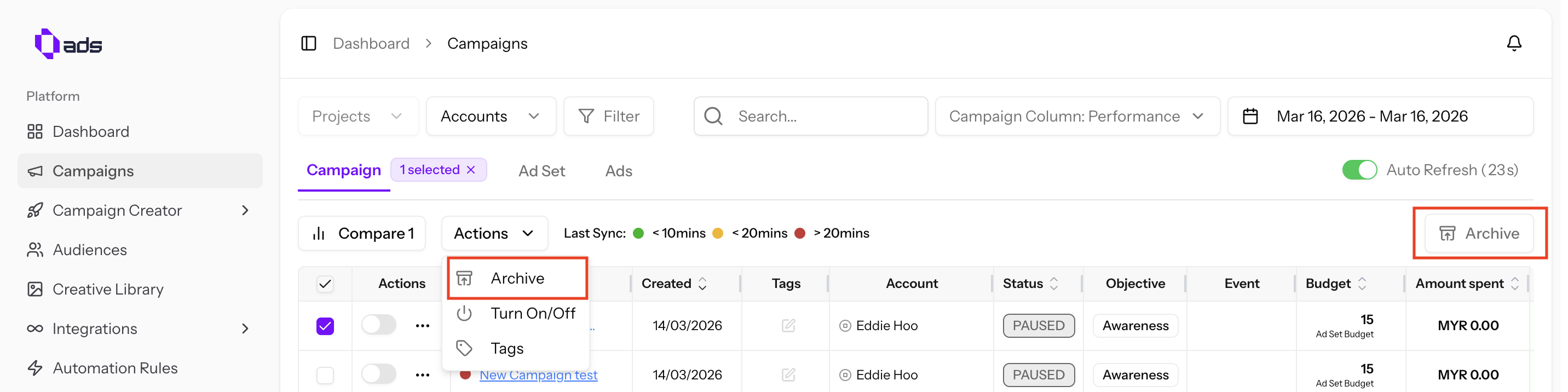Open Campaign Column Performance dropdown
The image size is (1568, 392).
pos(1076,116)
